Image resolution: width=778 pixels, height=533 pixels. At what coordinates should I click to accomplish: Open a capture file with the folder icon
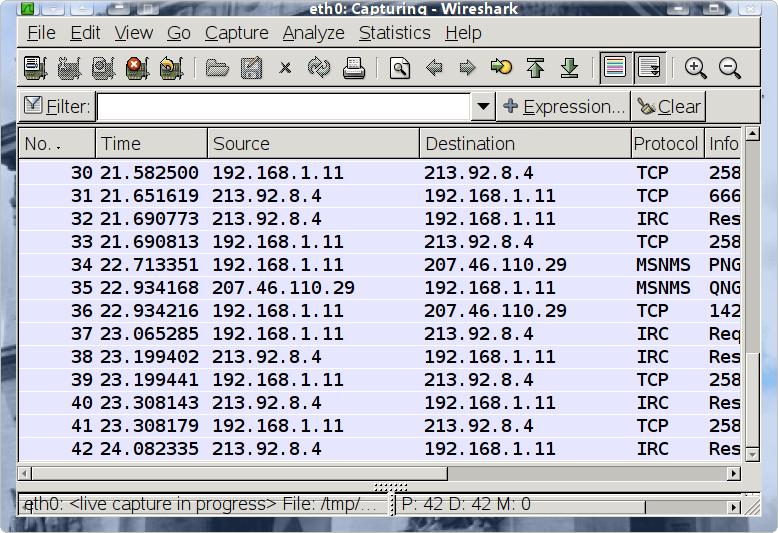[217, 68]
